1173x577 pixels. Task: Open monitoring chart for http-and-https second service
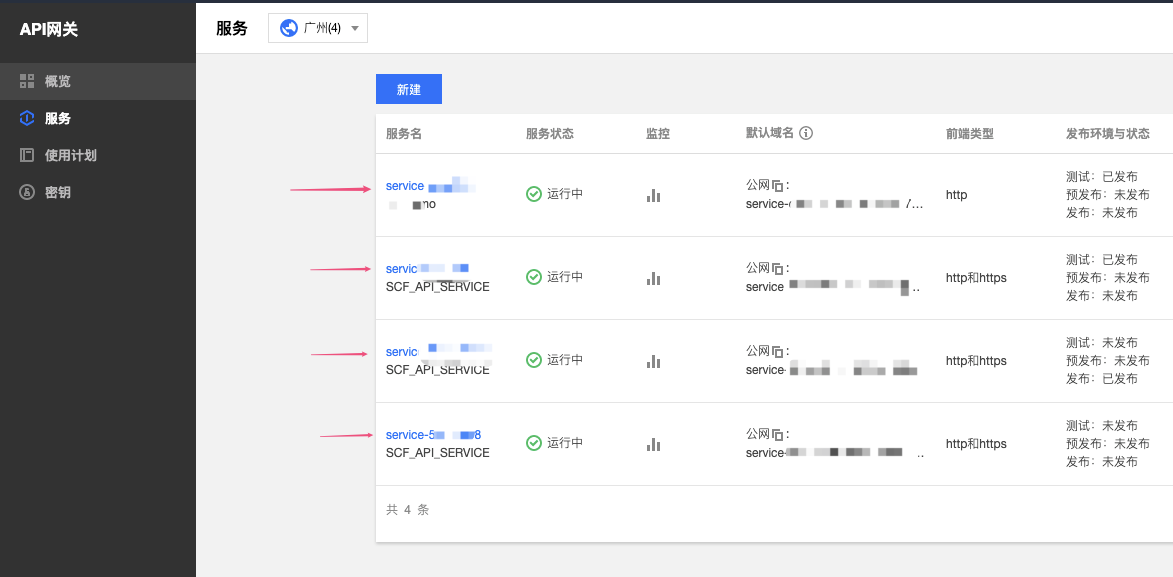tap(653, 278)
